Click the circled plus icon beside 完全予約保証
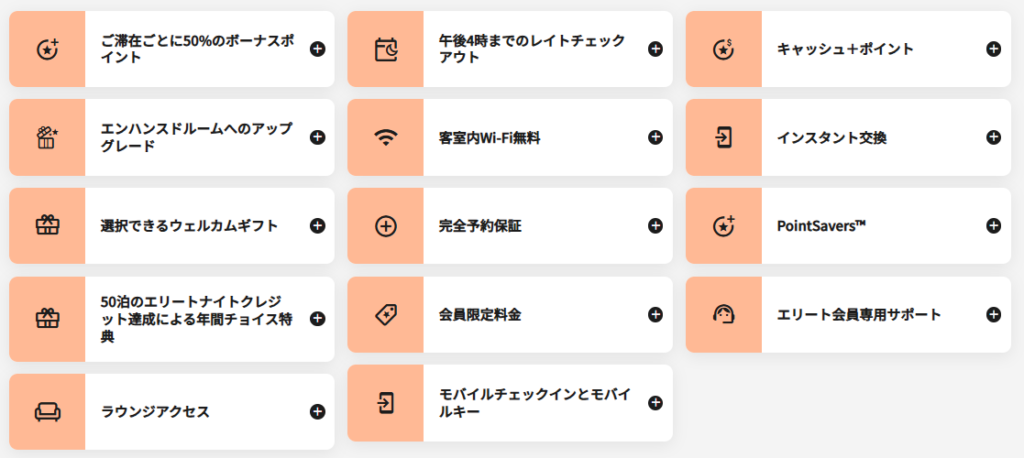This screenshot has width=1024, height=458. (x=385, y=226)
